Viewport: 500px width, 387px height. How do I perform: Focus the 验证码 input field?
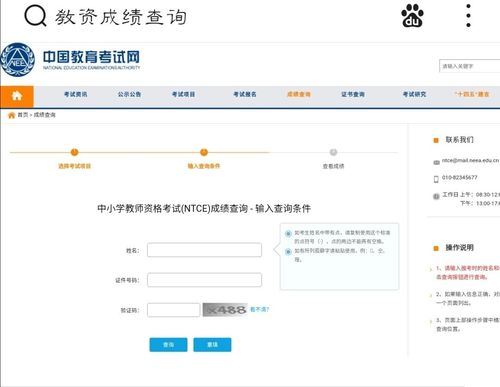coord(174,310)
